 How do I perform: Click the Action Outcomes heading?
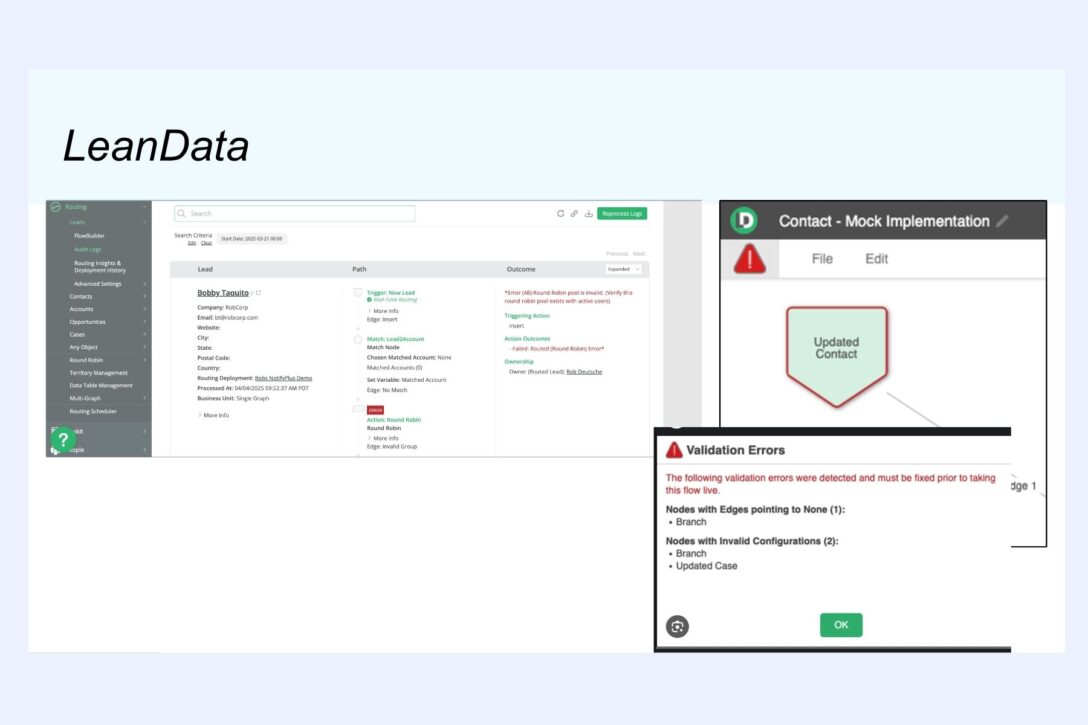tap(527, 339)
